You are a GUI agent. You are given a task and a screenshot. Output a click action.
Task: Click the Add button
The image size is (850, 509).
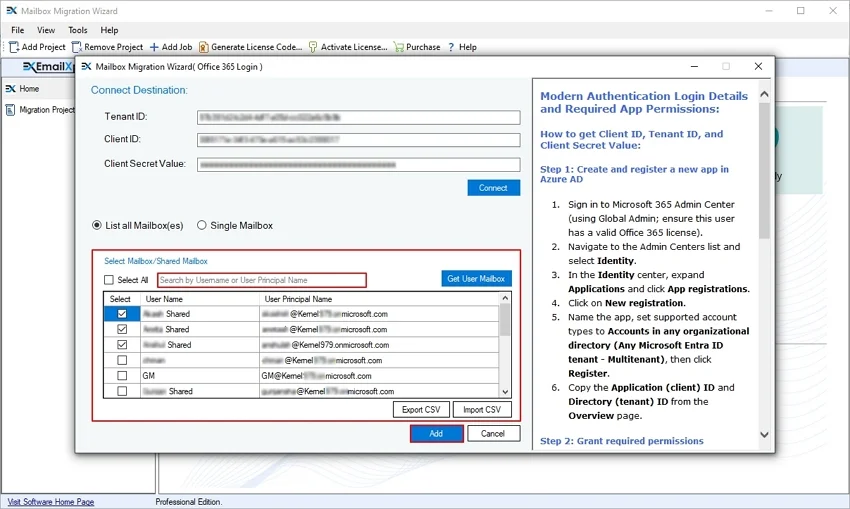[x=436, y=434]
